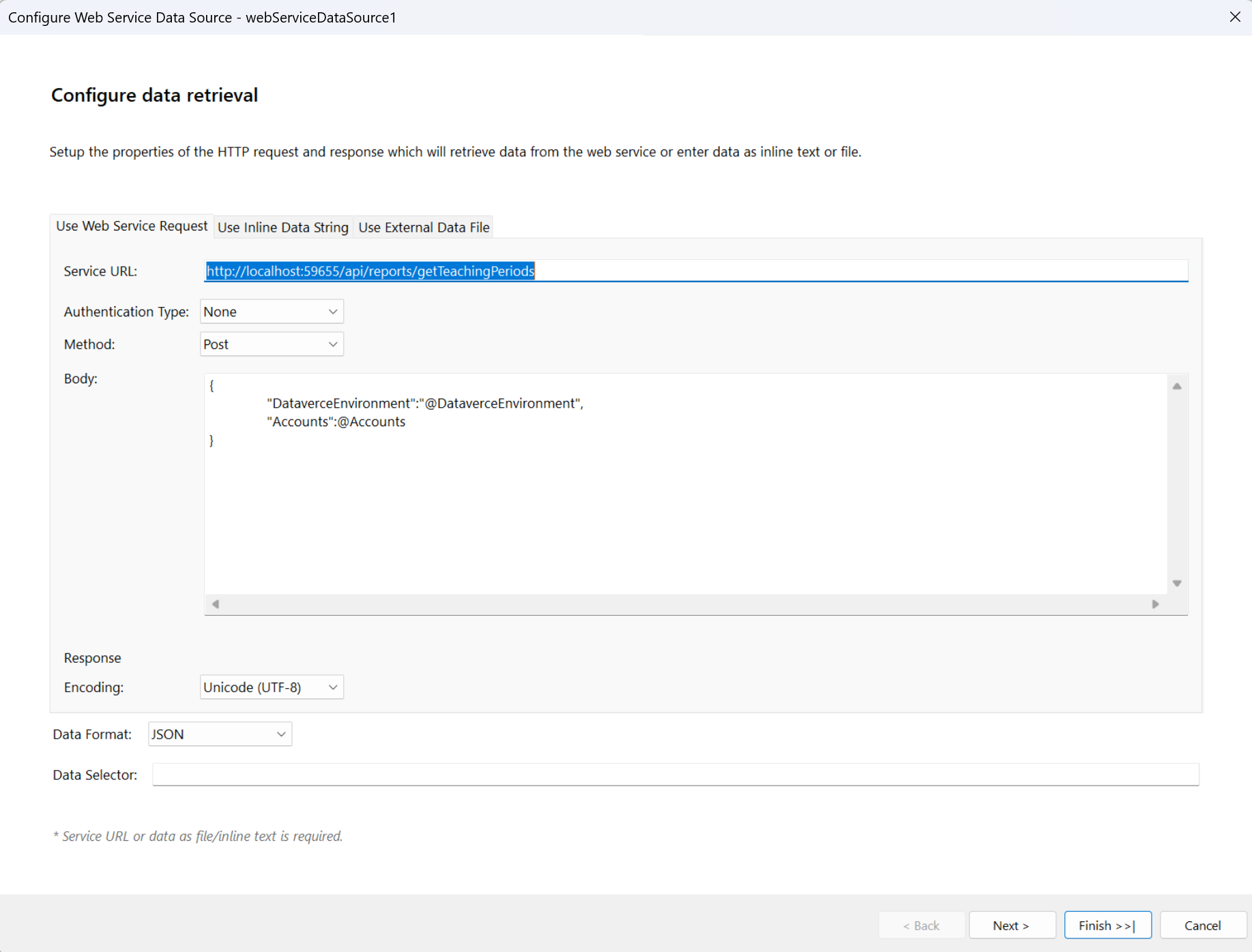Expand the Authentication Type dropdown
Viewport: 1252px width, 952px height.
coord(272,312)
